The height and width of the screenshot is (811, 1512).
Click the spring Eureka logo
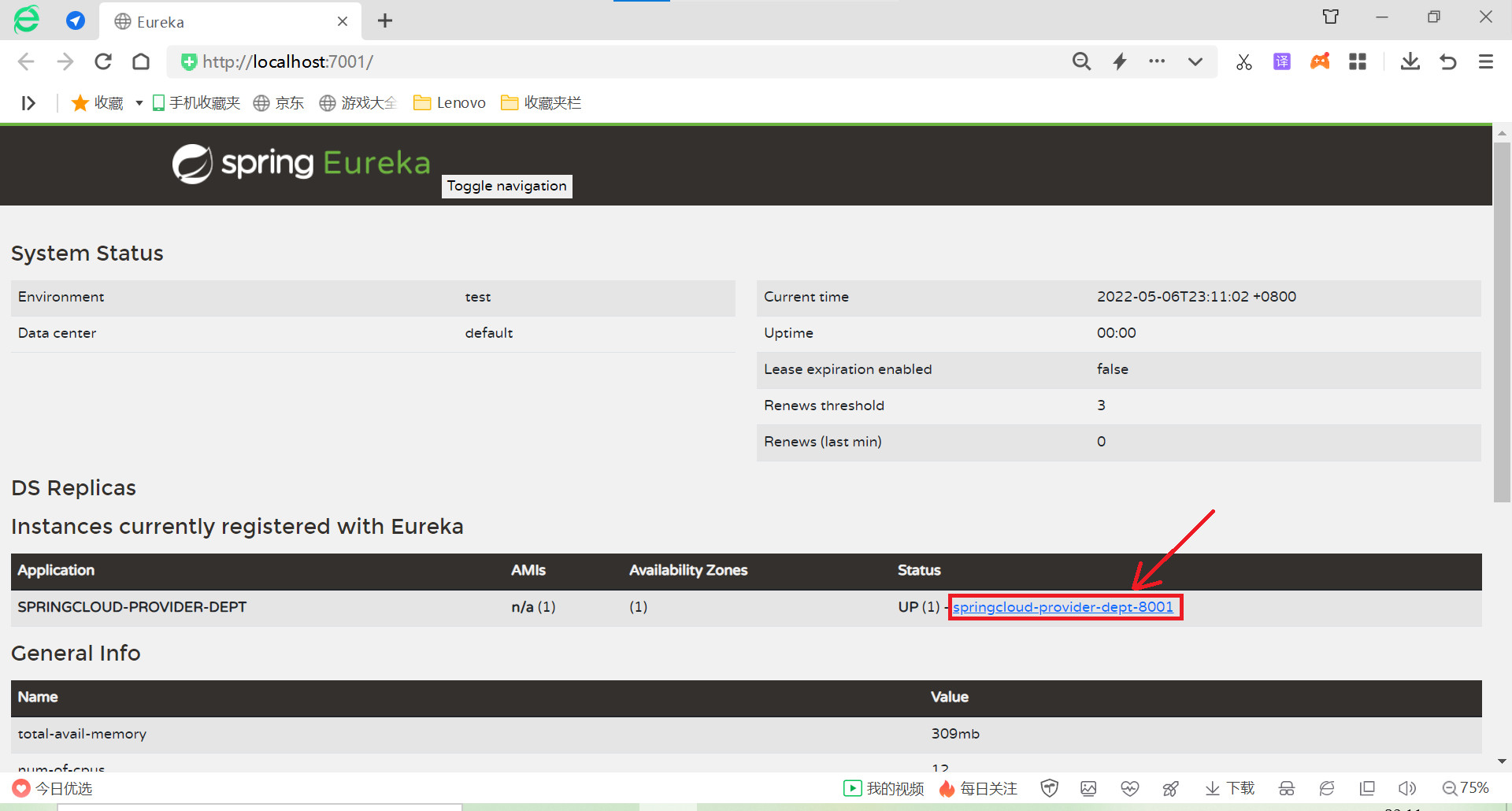pyautogui.click(x=302, y=164)
